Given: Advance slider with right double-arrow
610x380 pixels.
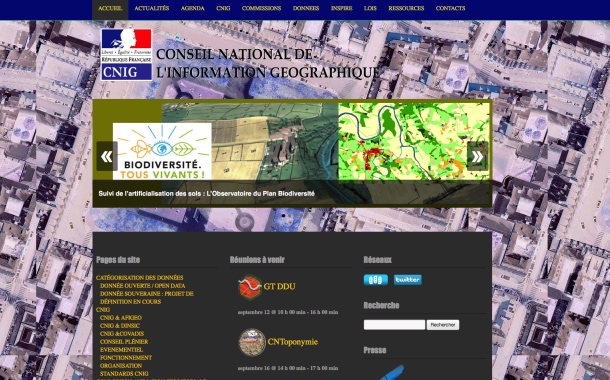Looking at the screenshot, I should click(x=477, y=156).
